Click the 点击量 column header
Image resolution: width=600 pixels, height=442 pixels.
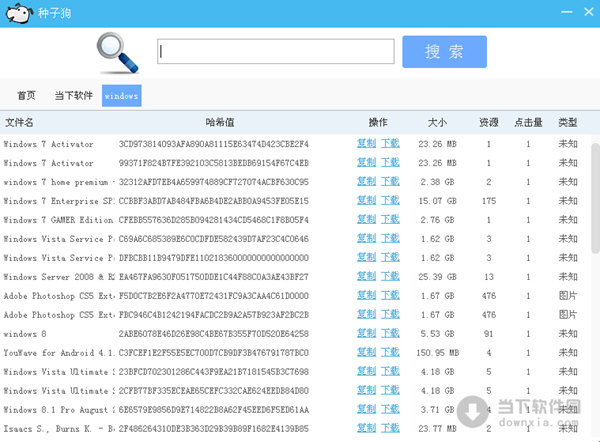pos(528,122)
